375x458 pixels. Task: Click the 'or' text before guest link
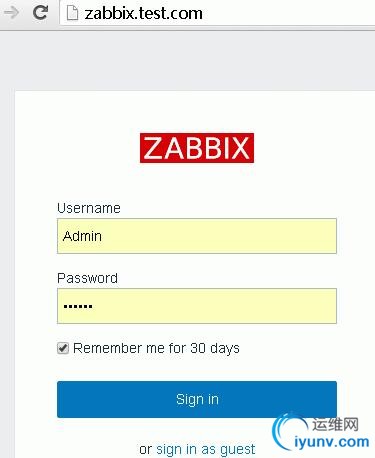[x=145, y=449]
